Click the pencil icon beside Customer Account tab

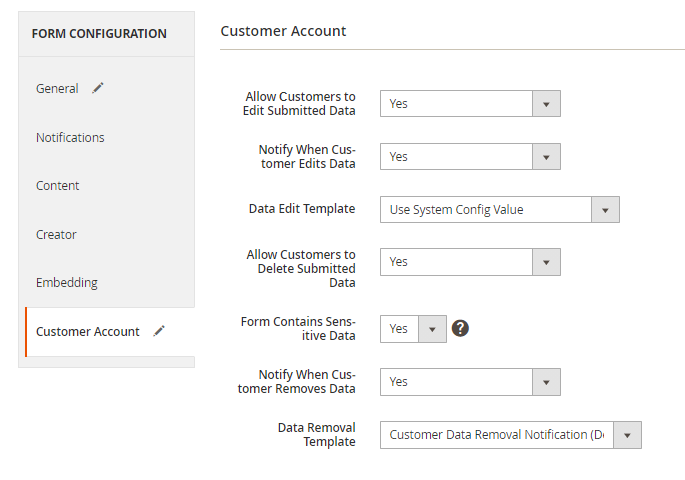159,331
